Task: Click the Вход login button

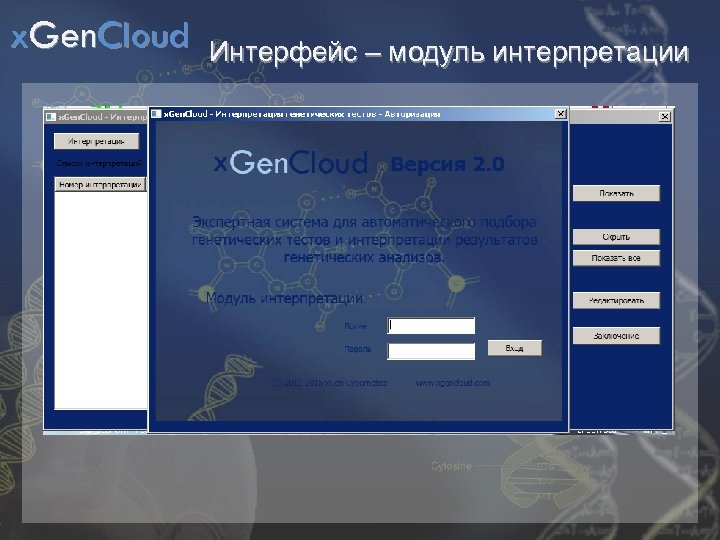Action: pos(514,348)
